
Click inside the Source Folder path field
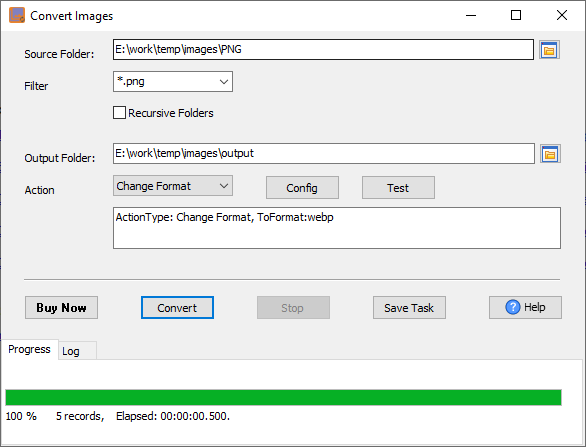323,49
